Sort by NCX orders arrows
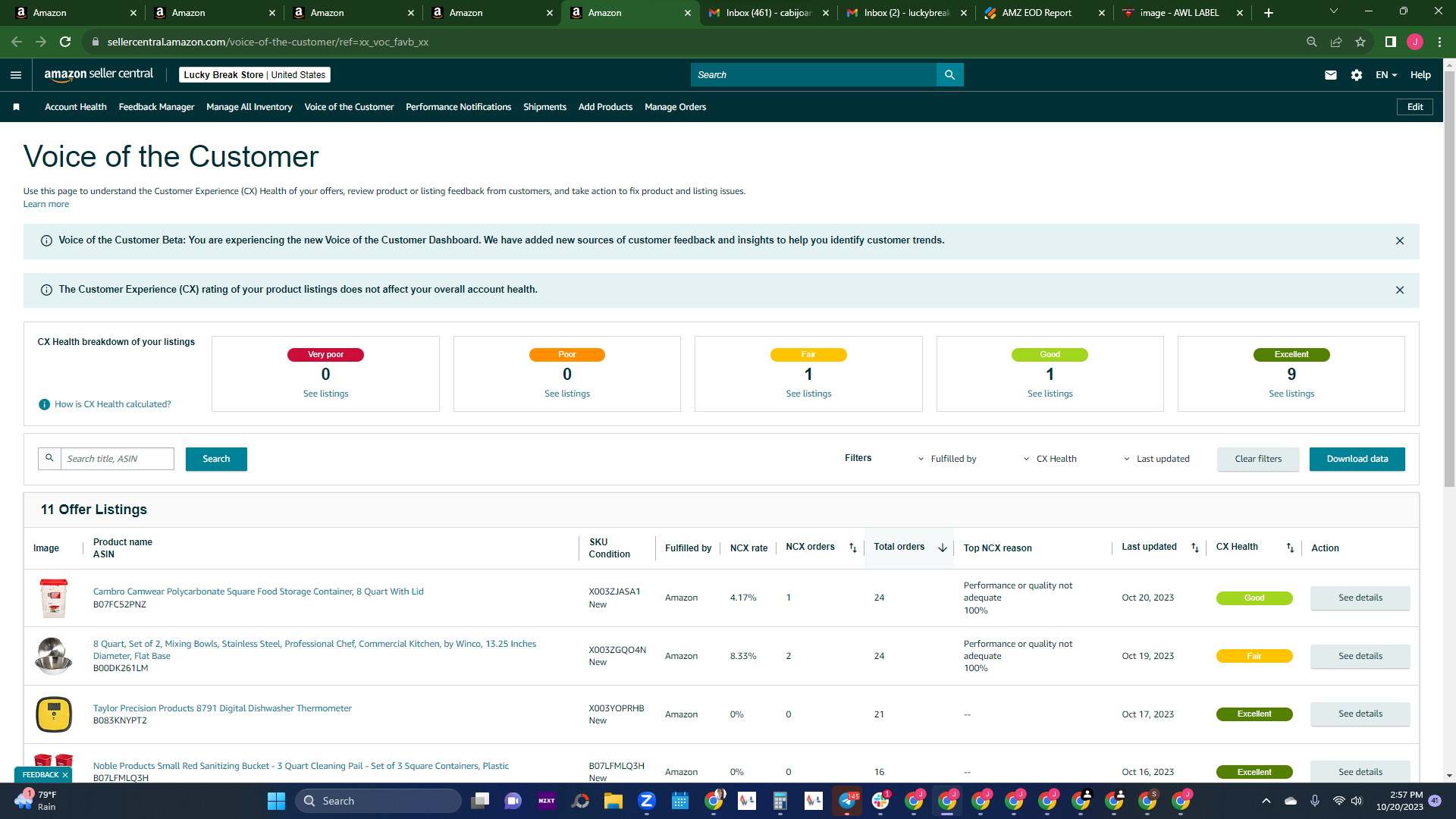The image size is (1456, 819). click(852, 548)
